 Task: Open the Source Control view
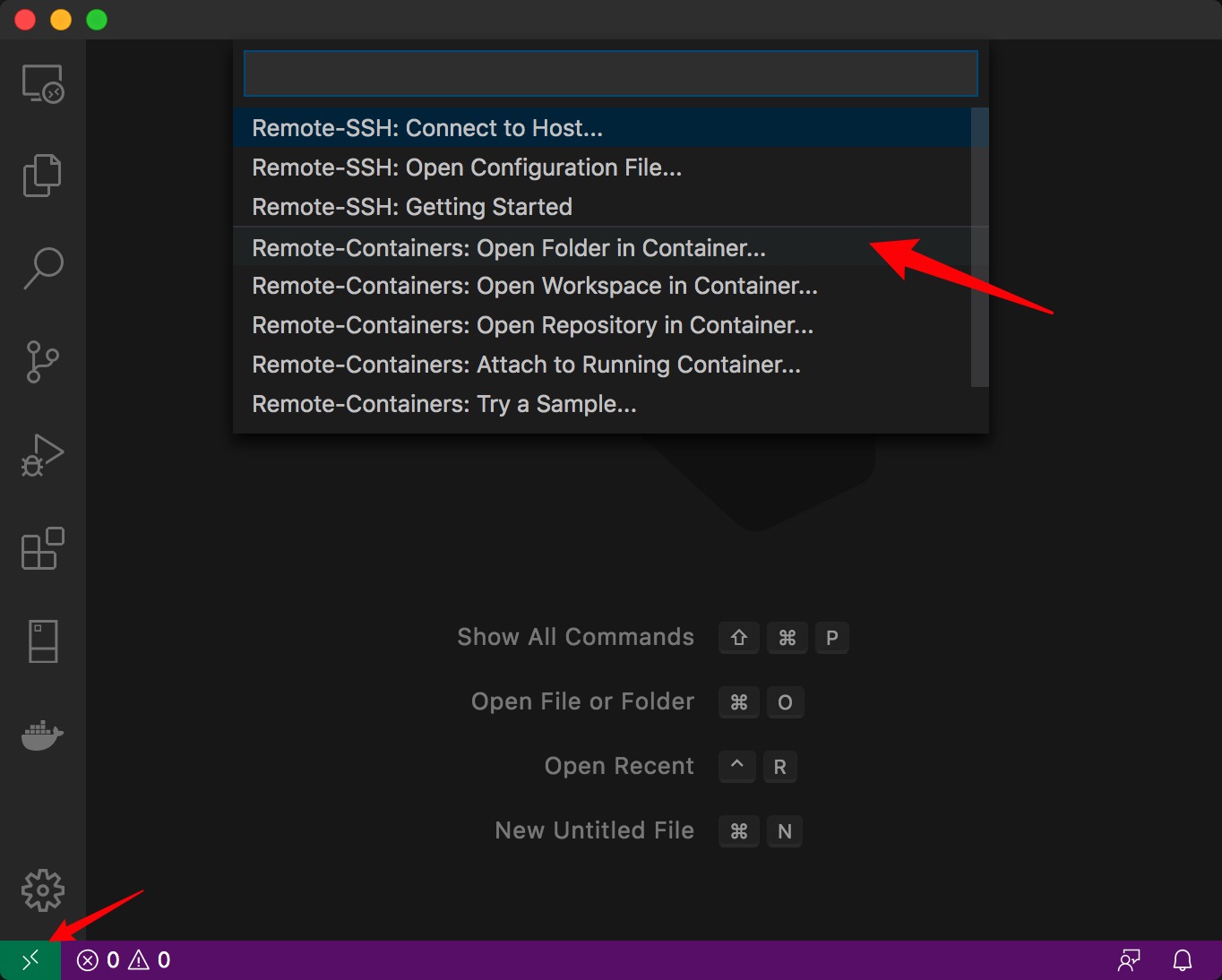coord(42,362)
